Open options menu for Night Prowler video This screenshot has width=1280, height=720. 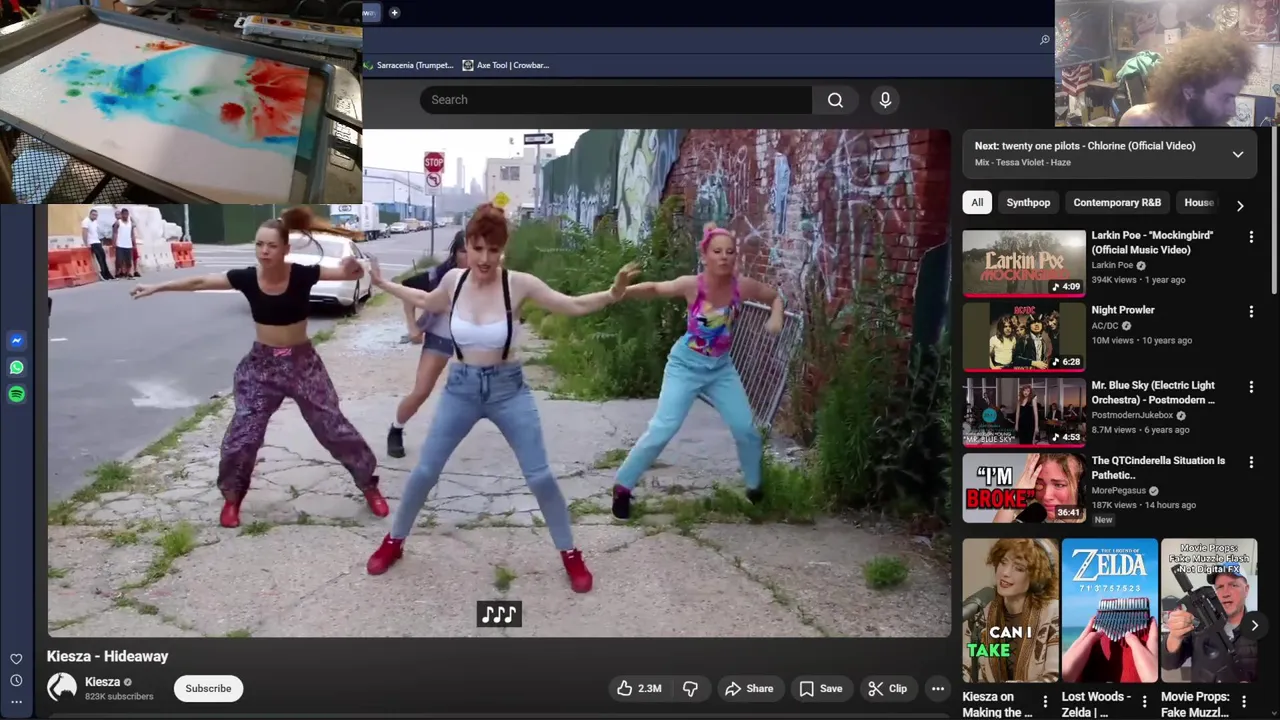[1251, 312]
